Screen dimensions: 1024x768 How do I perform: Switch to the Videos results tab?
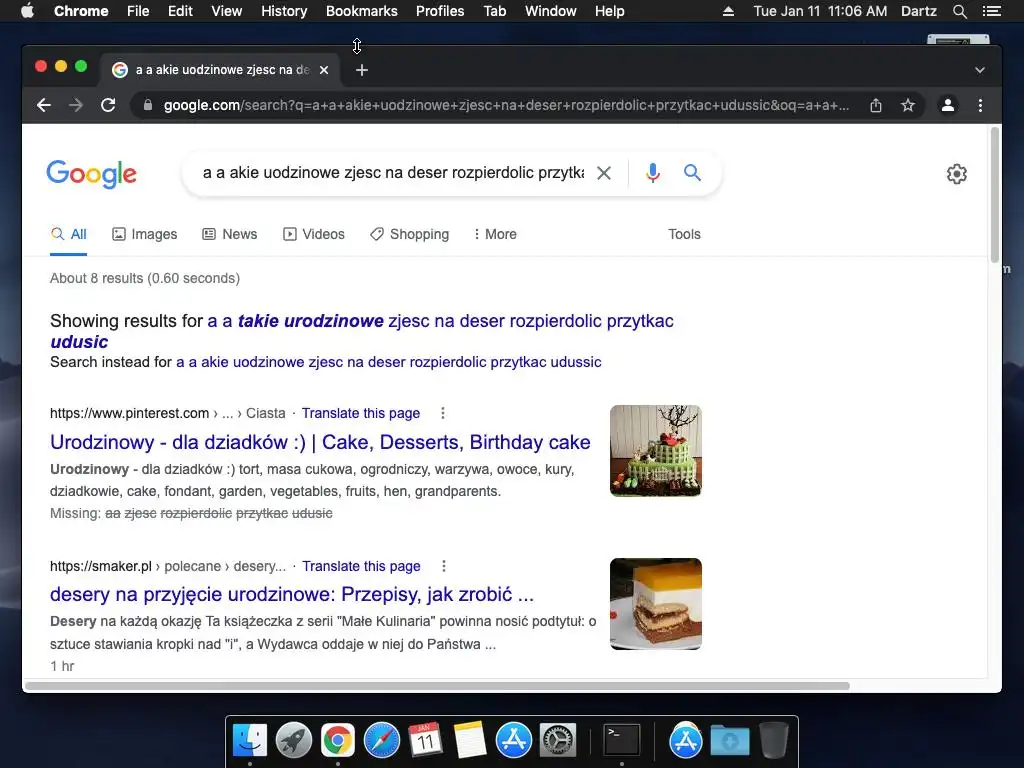pyautogui.click(x=313, y=234)
